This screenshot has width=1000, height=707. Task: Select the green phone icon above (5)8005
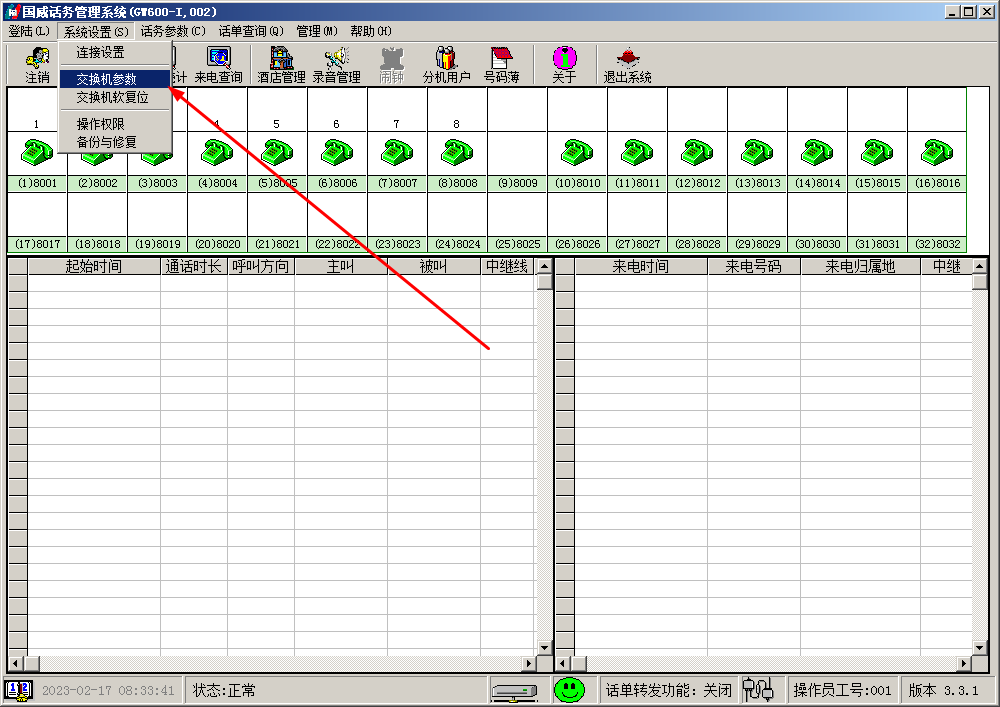point(277,153)
